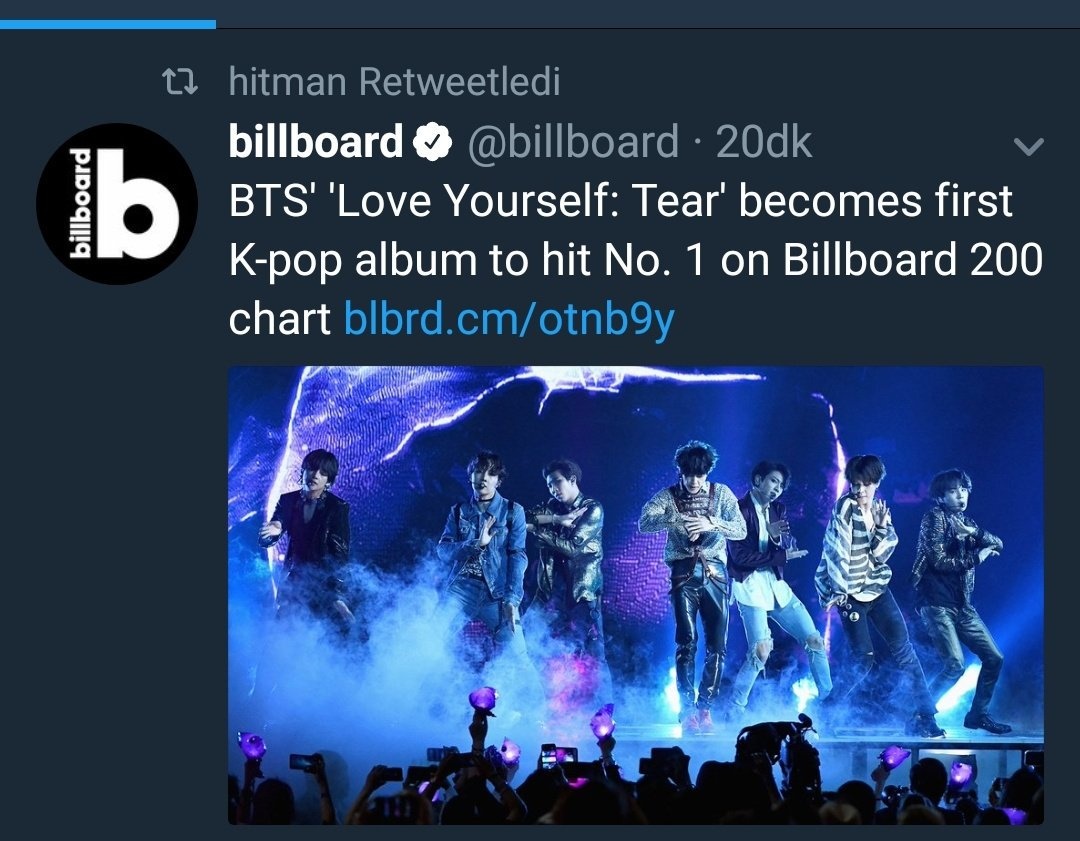Click the lightning graphic atop the photo

[x=560, y=385]
